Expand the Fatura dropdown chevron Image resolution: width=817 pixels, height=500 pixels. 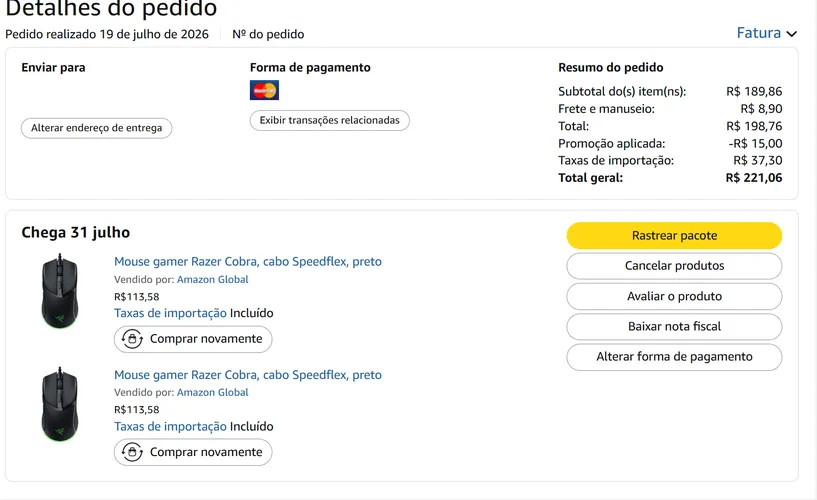tap(791, 34)
